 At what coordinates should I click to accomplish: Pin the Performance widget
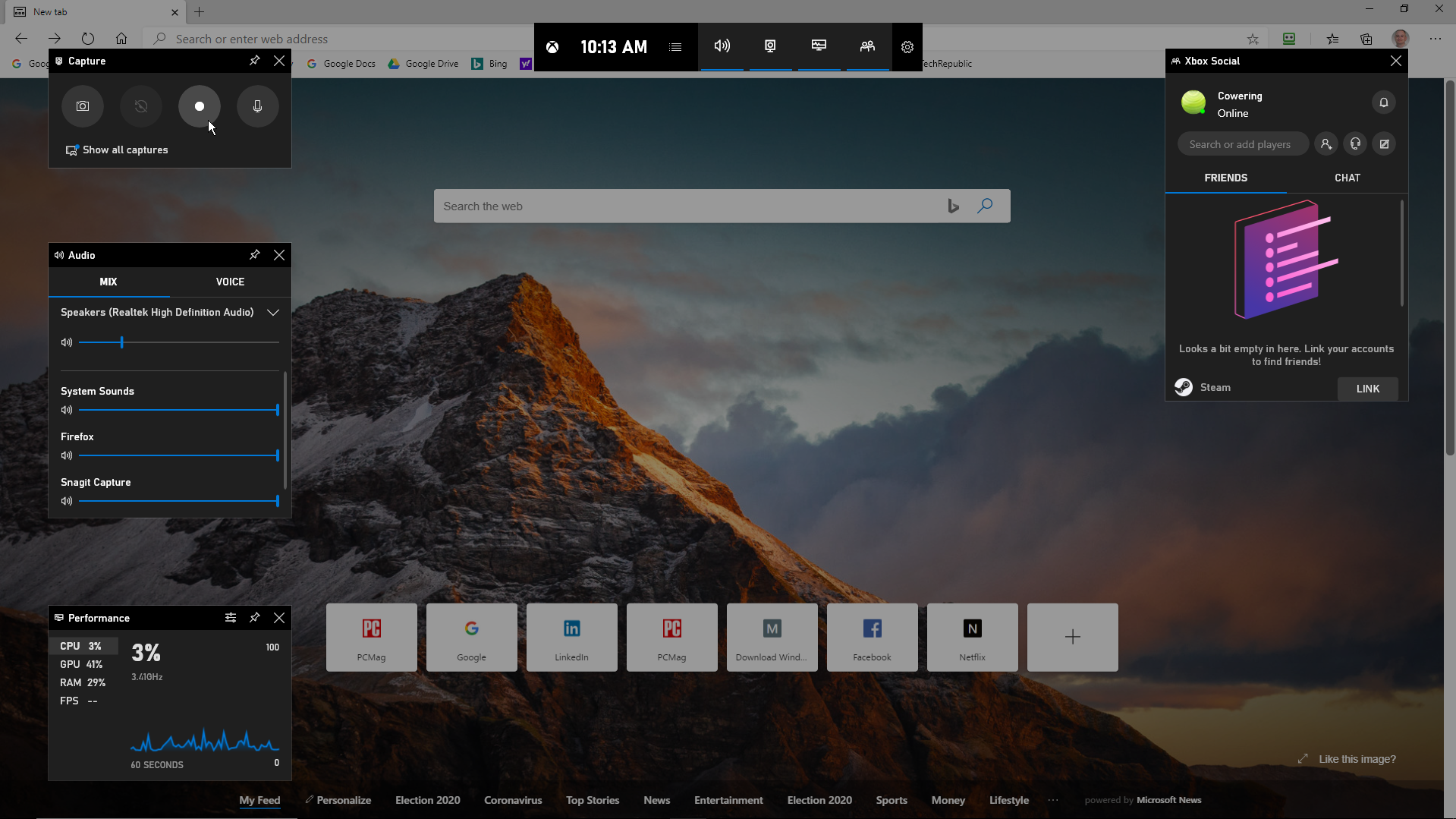[255, 618]
